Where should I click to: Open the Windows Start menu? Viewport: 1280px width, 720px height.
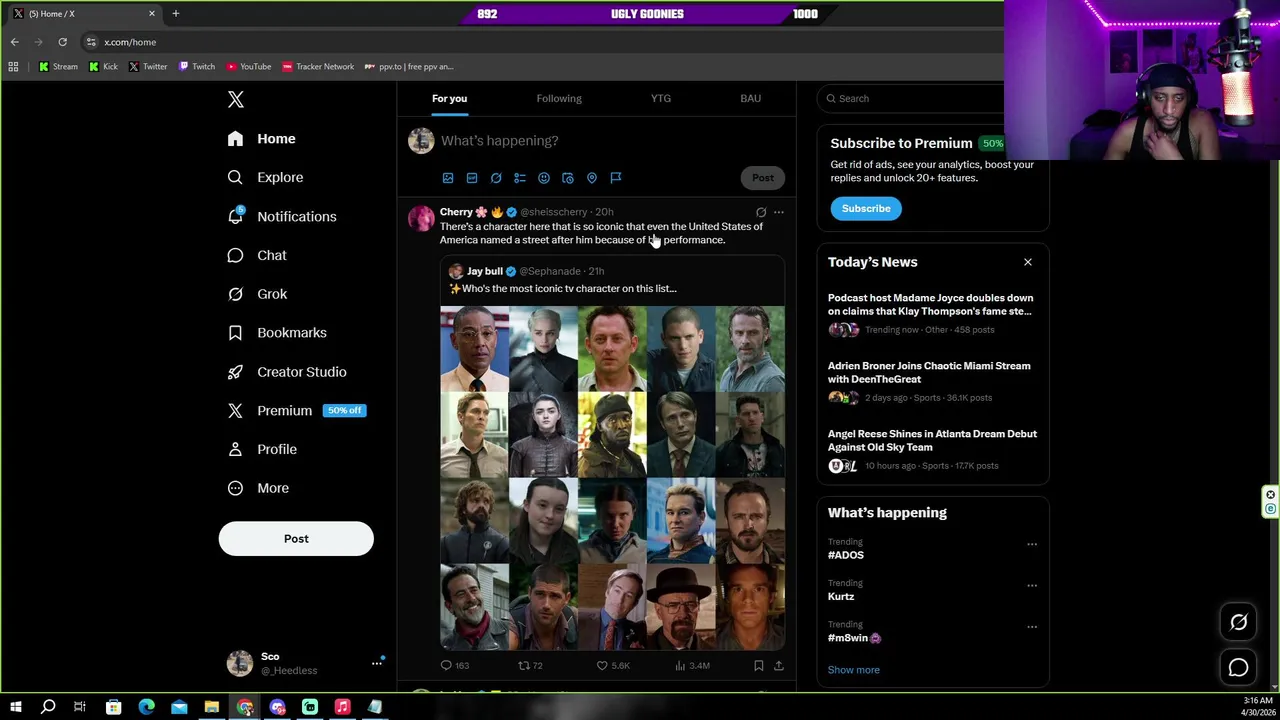[15, 707]
